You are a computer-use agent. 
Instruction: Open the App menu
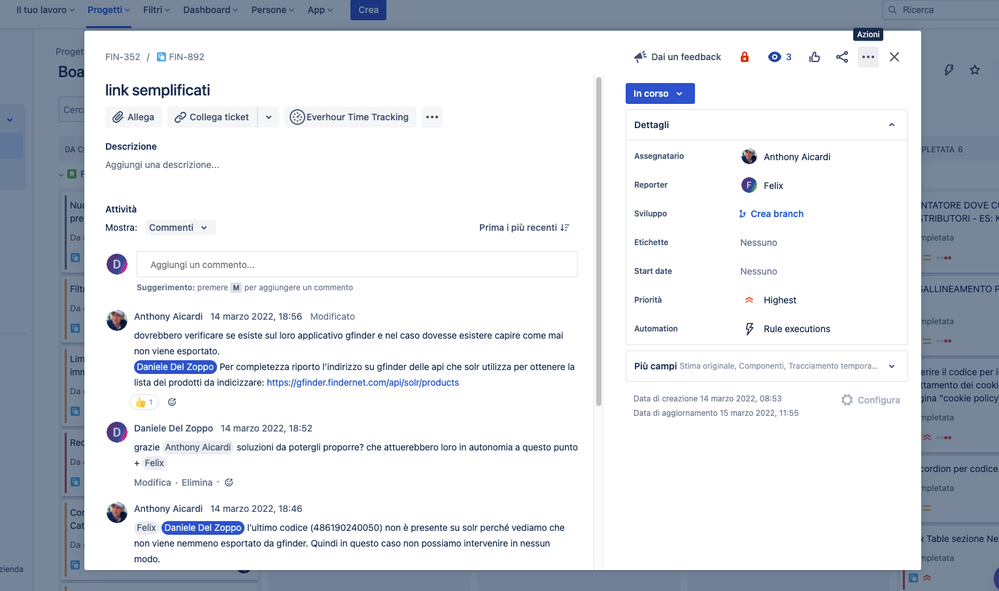[320, 10]
